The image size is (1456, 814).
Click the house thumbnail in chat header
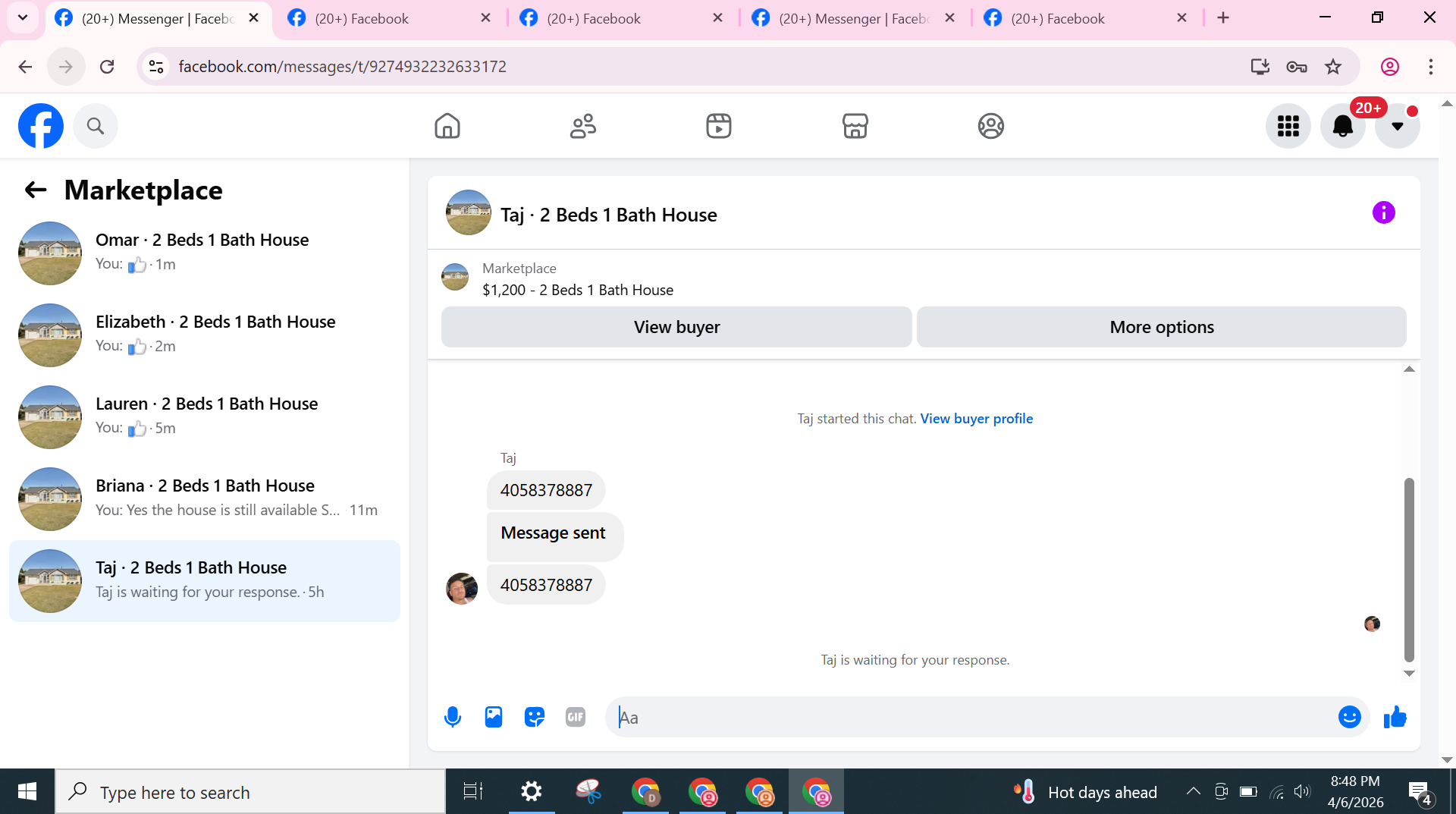pyautogui.click(x=469, y=212)
